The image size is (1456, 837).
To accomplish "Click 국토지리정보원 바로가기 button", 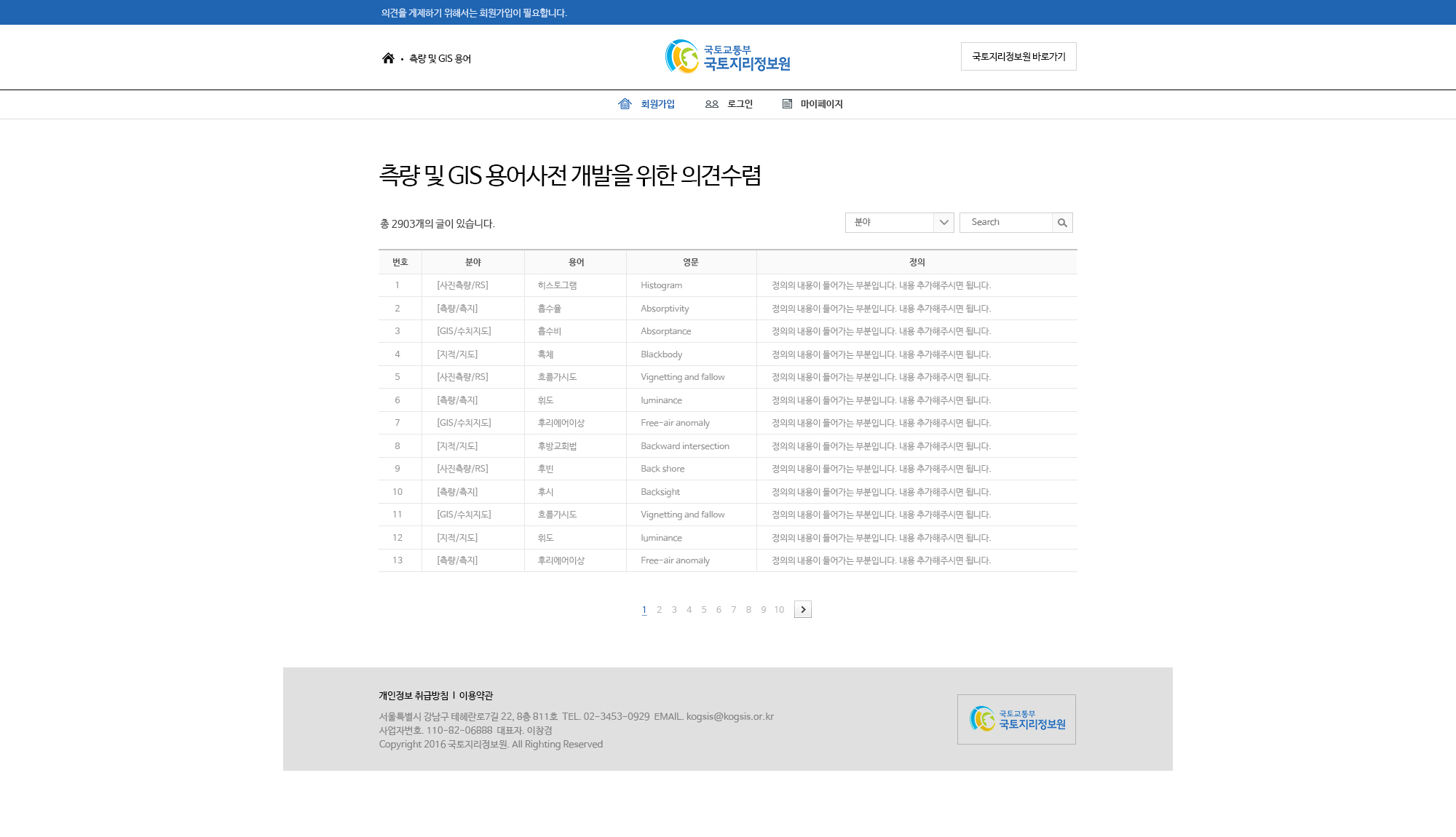I will 1018,56.
